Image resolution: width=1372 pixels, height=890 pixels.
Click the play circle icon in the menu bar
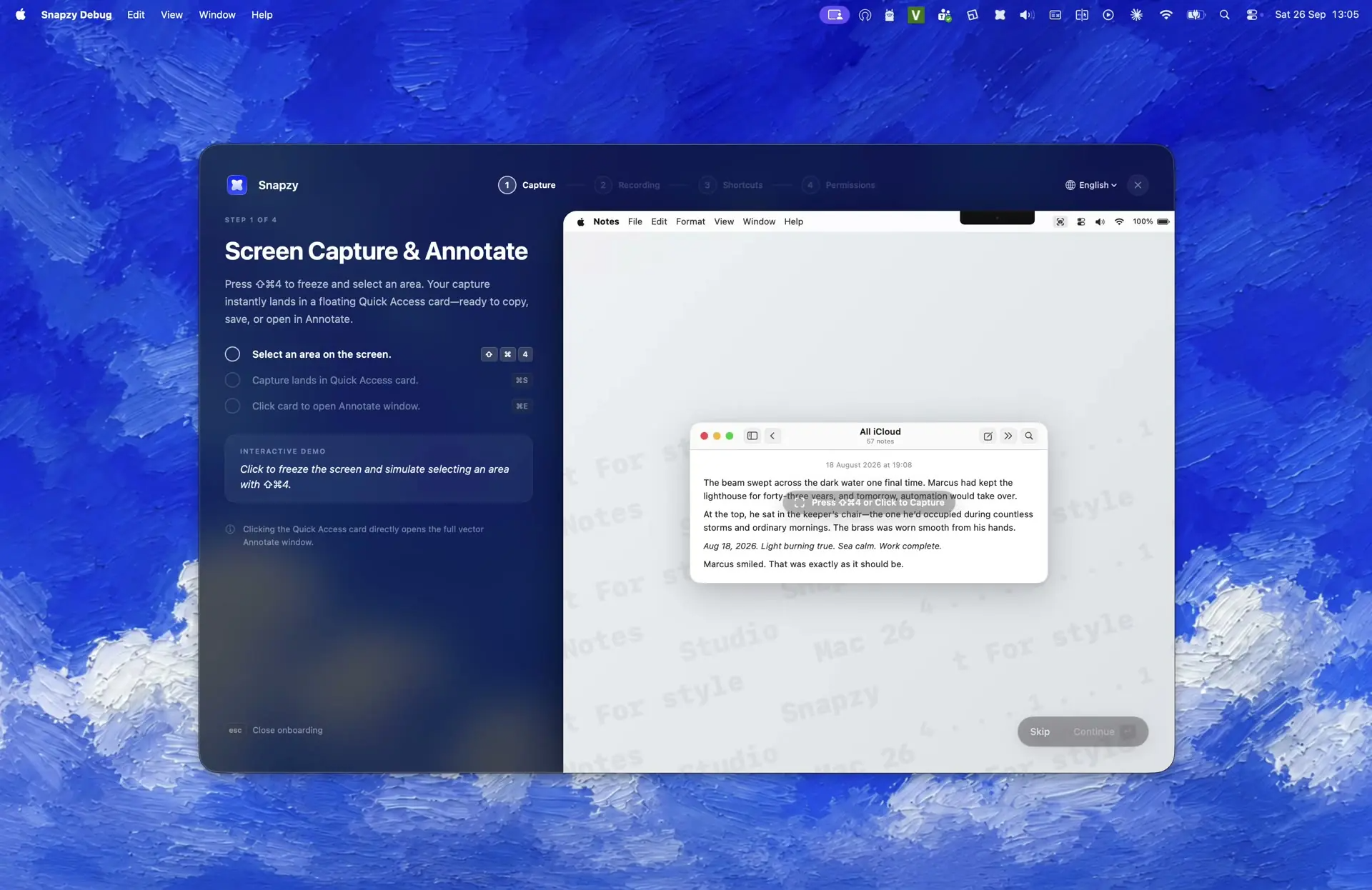1108,15
